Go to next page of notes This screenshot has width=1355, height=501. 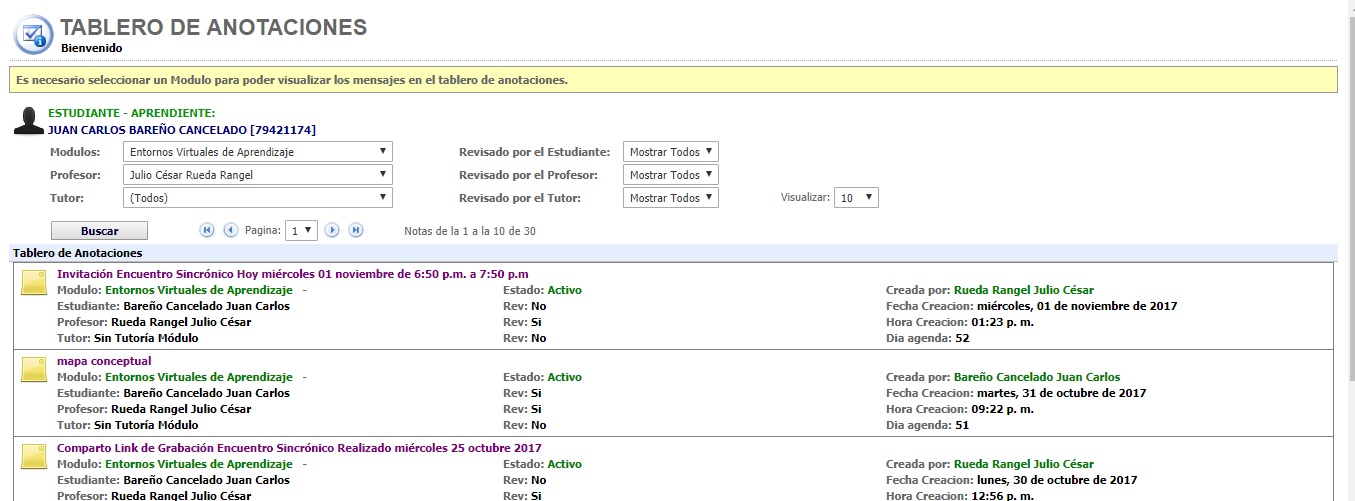[x=333, y=231]
